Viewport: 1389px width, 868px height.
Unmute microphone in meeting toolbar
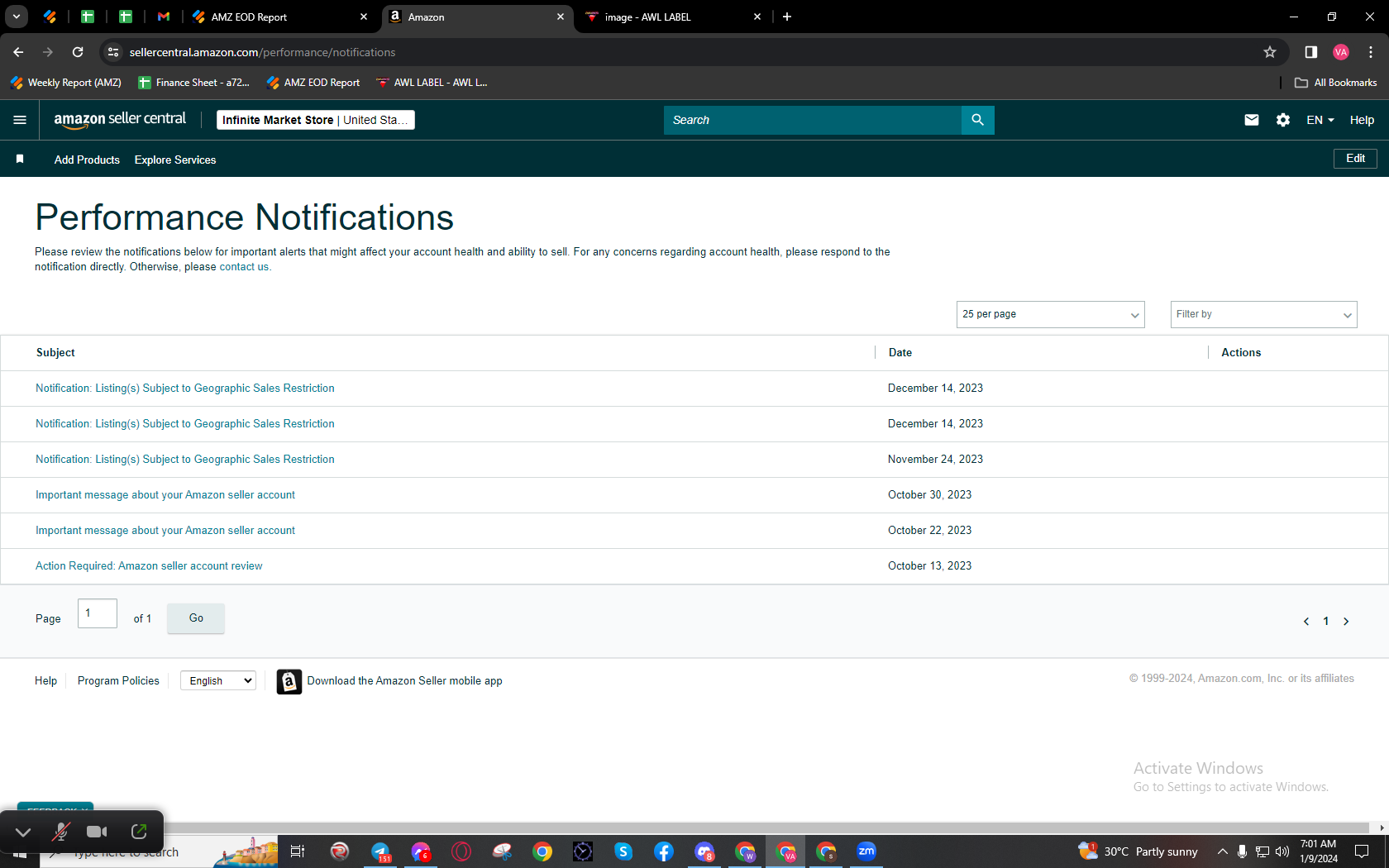click(61, 832)
